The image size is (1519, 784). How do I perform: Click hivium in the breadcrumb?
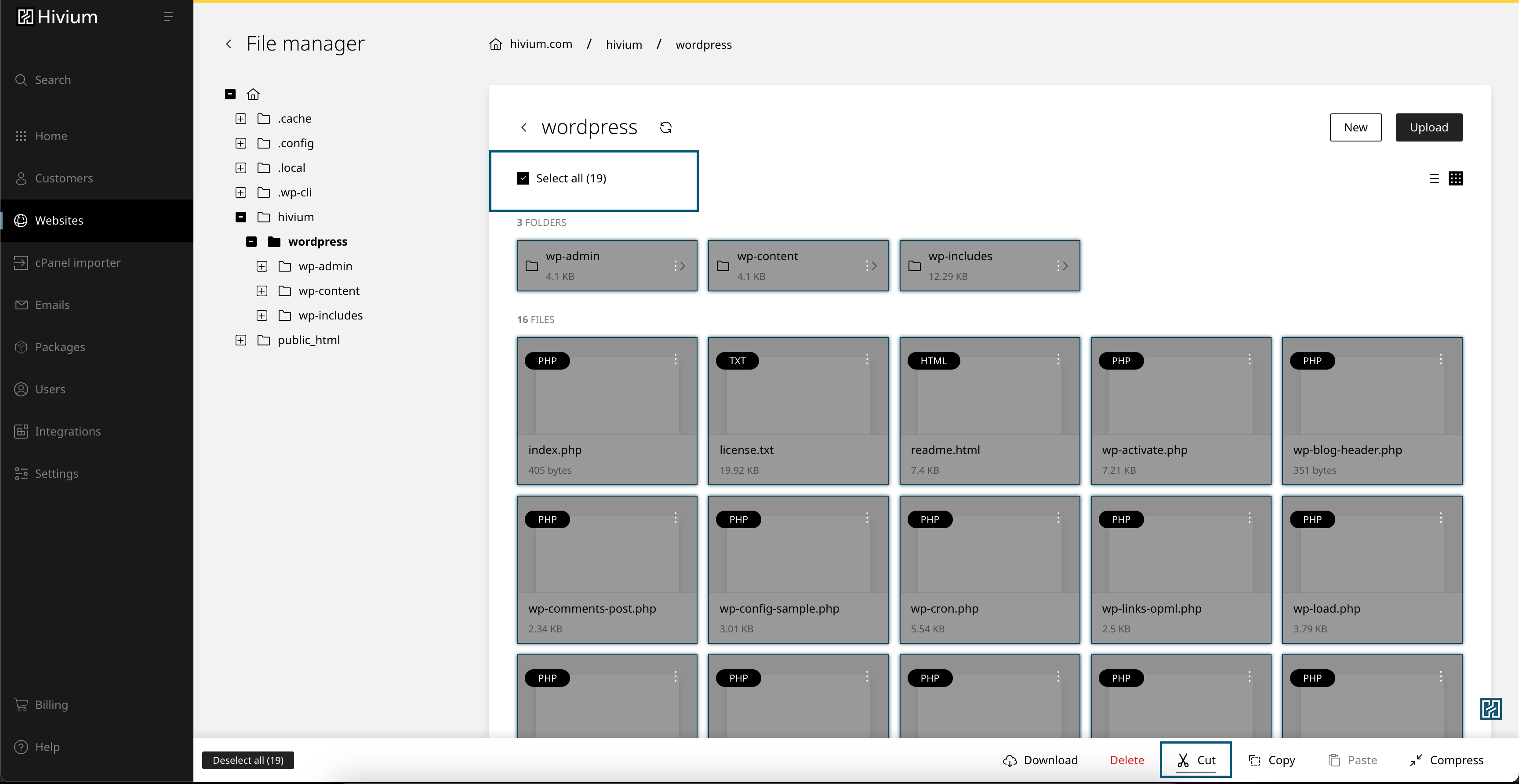coord(624,45)
